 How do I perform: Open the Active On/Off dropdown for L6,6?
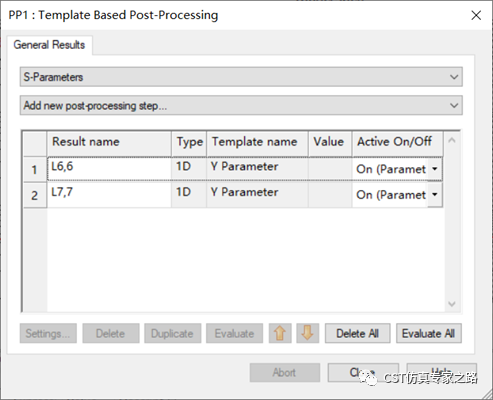click(435, 169)
